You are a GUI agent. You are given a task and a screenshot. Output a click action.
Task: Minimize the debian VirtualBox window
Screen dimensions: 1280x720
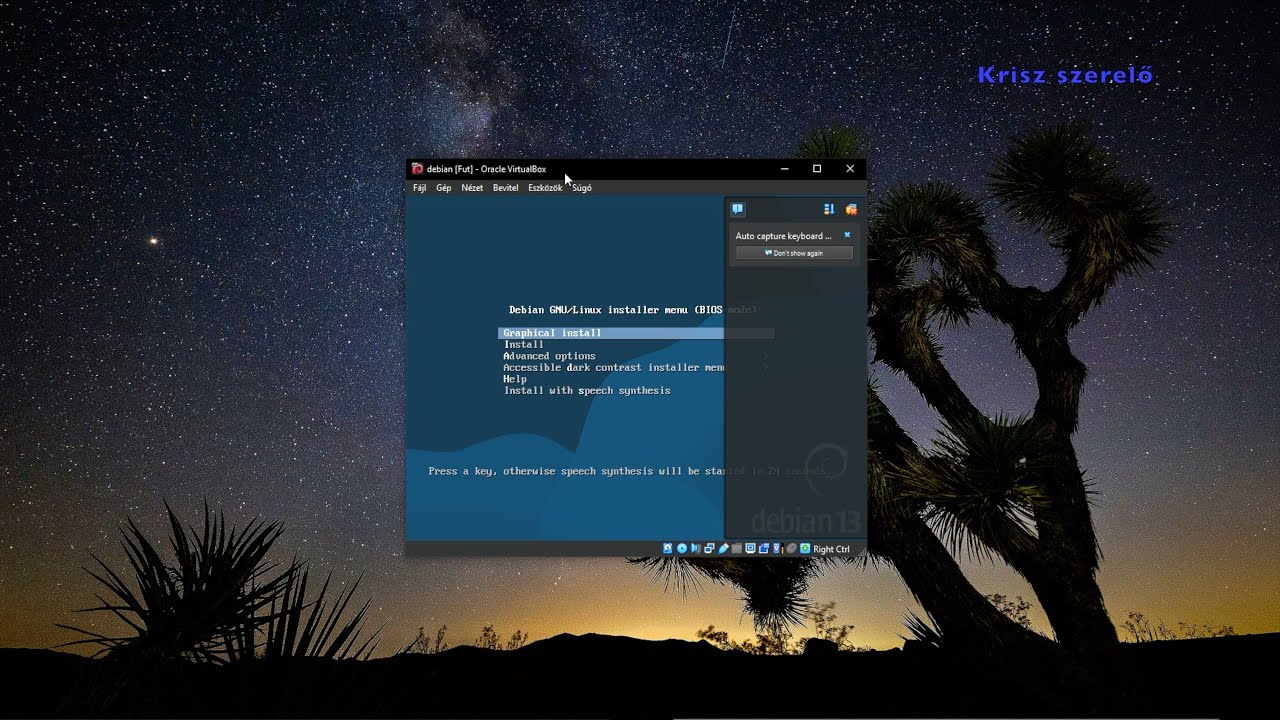coord(785,169)
